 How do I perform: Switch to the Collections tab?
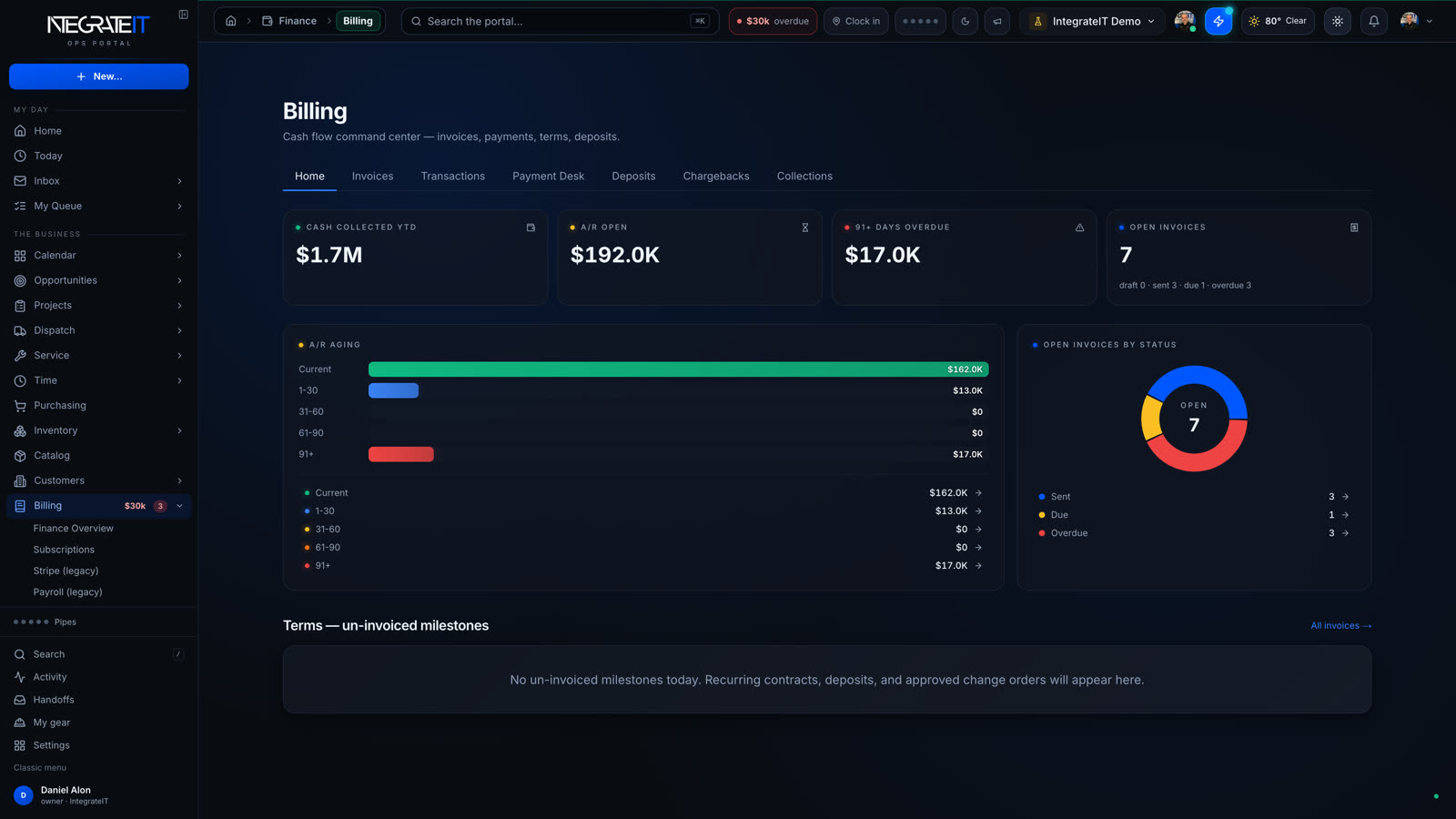coord(804,177)
